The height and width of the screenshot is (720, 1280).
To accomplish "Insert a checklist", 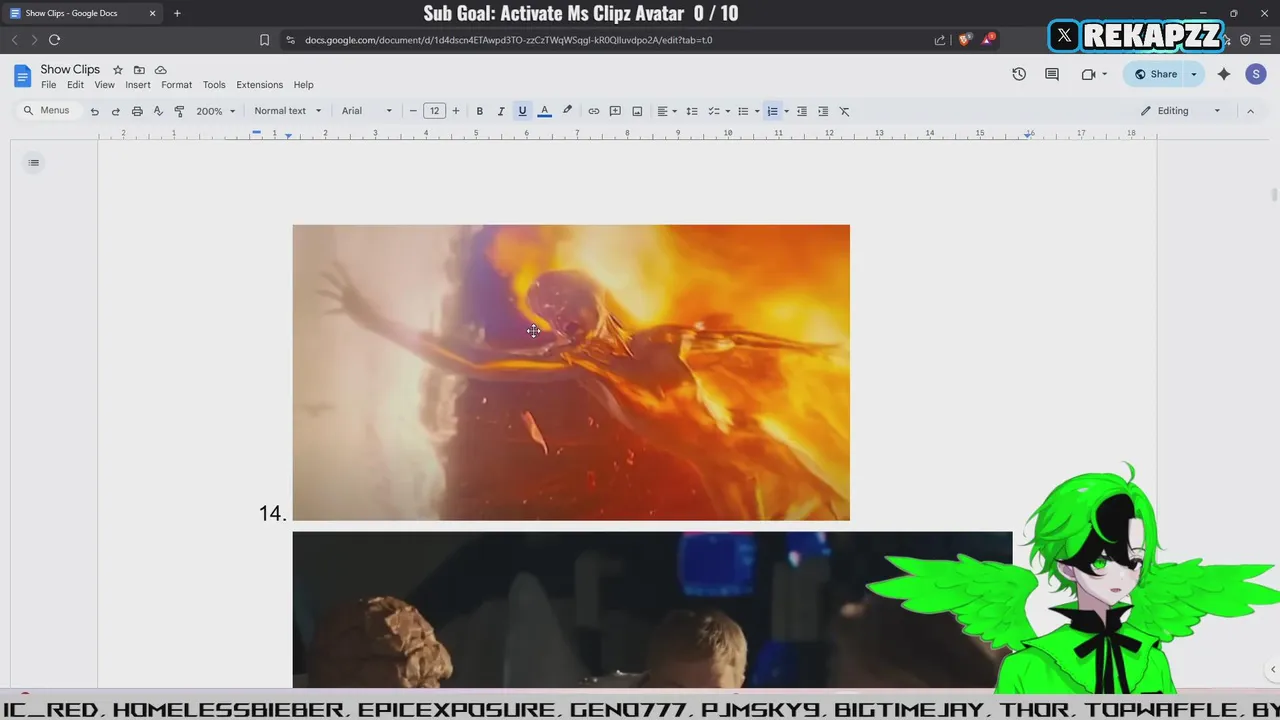I will coord(714,111).
